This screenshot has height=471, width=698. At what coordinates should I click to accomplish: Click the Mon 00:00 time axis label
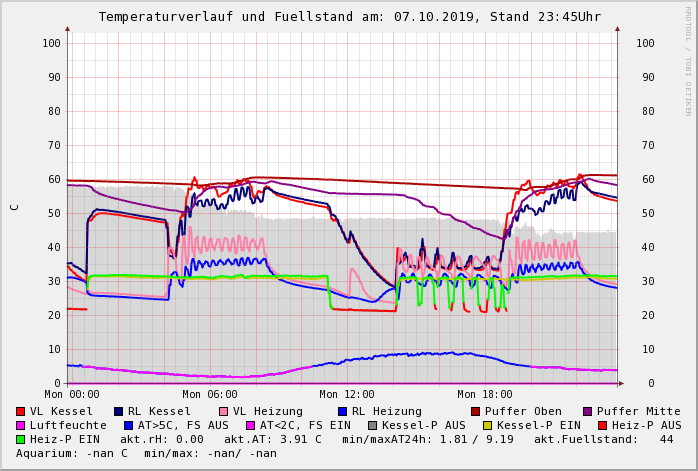[x=72, y=395]
